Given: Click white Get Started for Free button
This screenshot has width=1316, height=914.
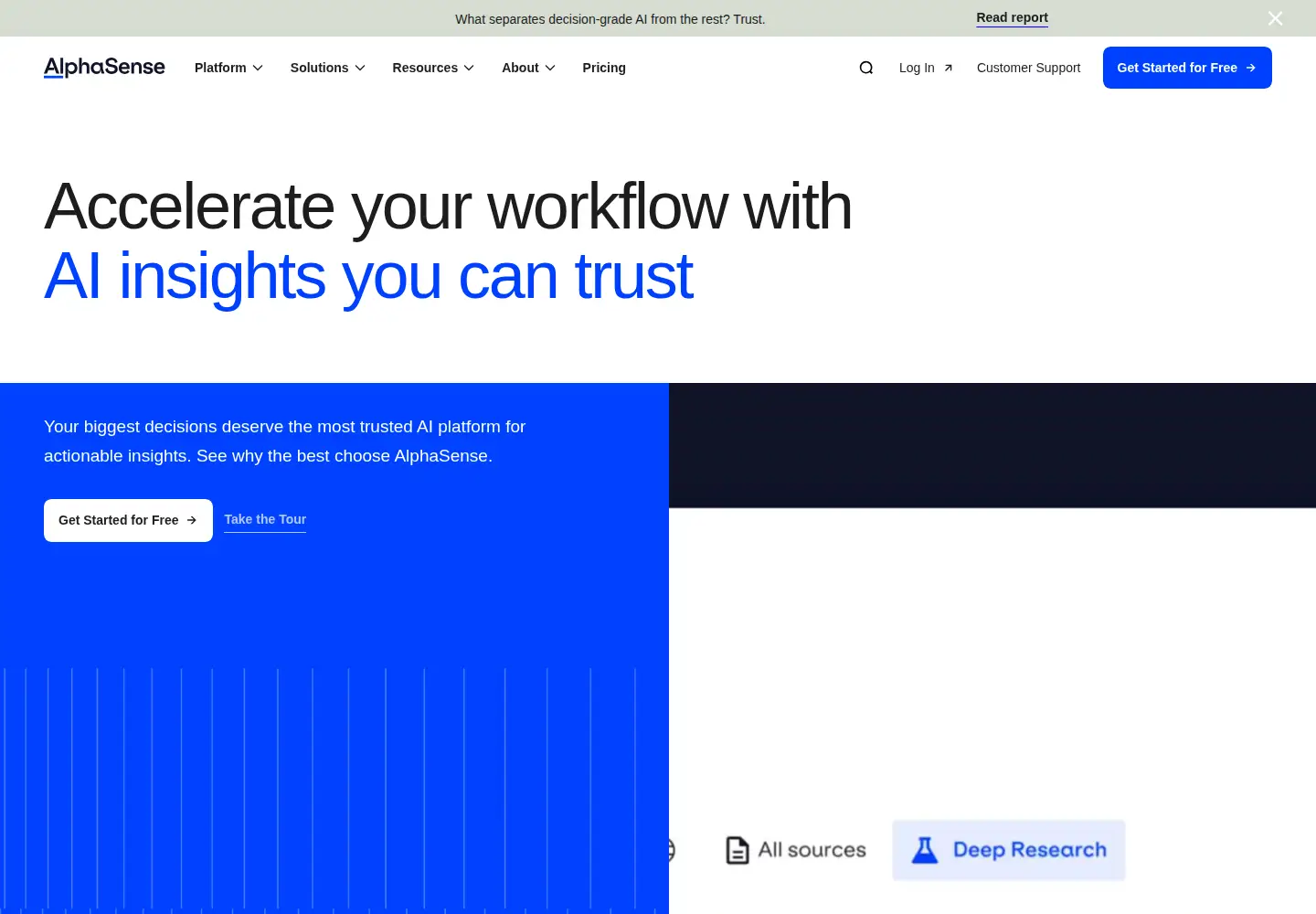Looking at the screenshot, I should pos(128,520).
